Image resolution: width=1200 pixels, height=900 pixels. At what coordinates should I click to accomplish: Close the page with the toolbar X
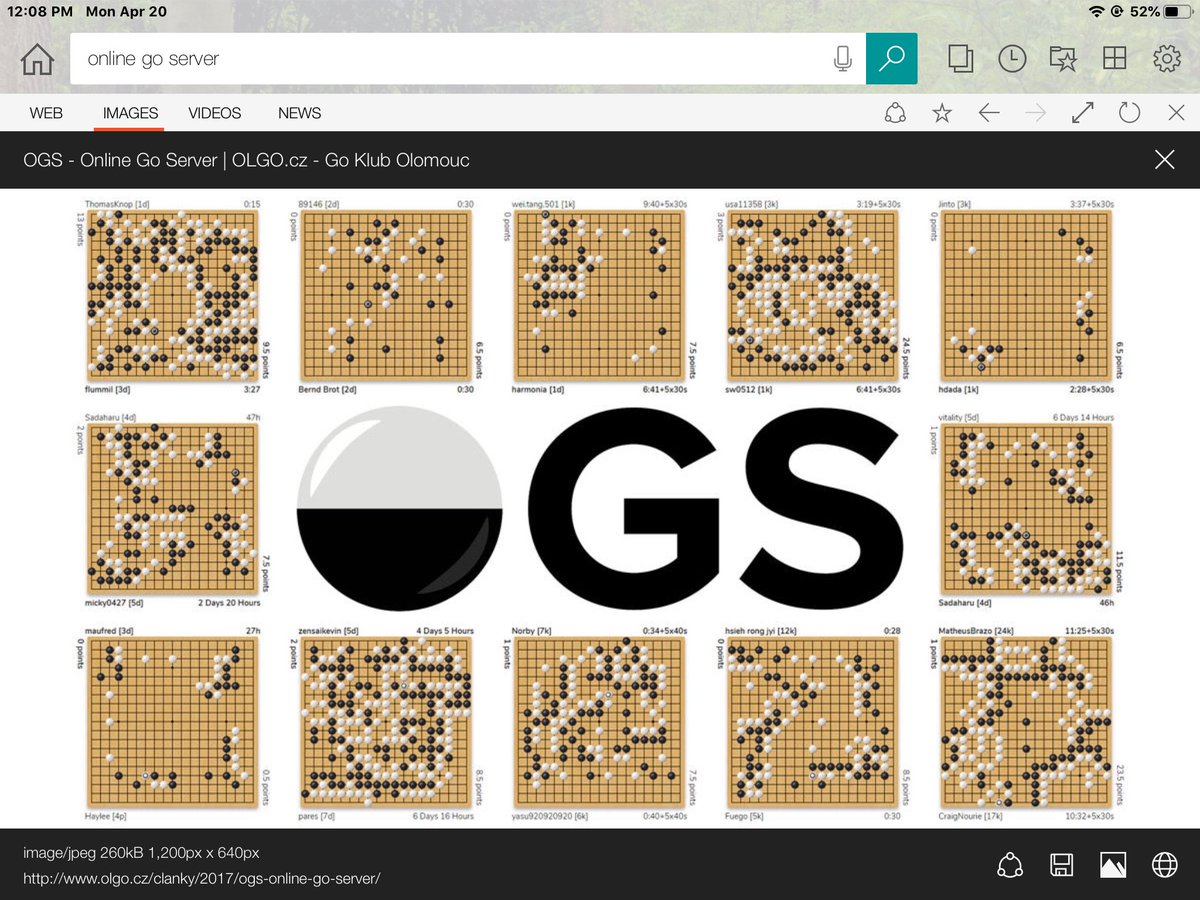[x=1177, y=113]
